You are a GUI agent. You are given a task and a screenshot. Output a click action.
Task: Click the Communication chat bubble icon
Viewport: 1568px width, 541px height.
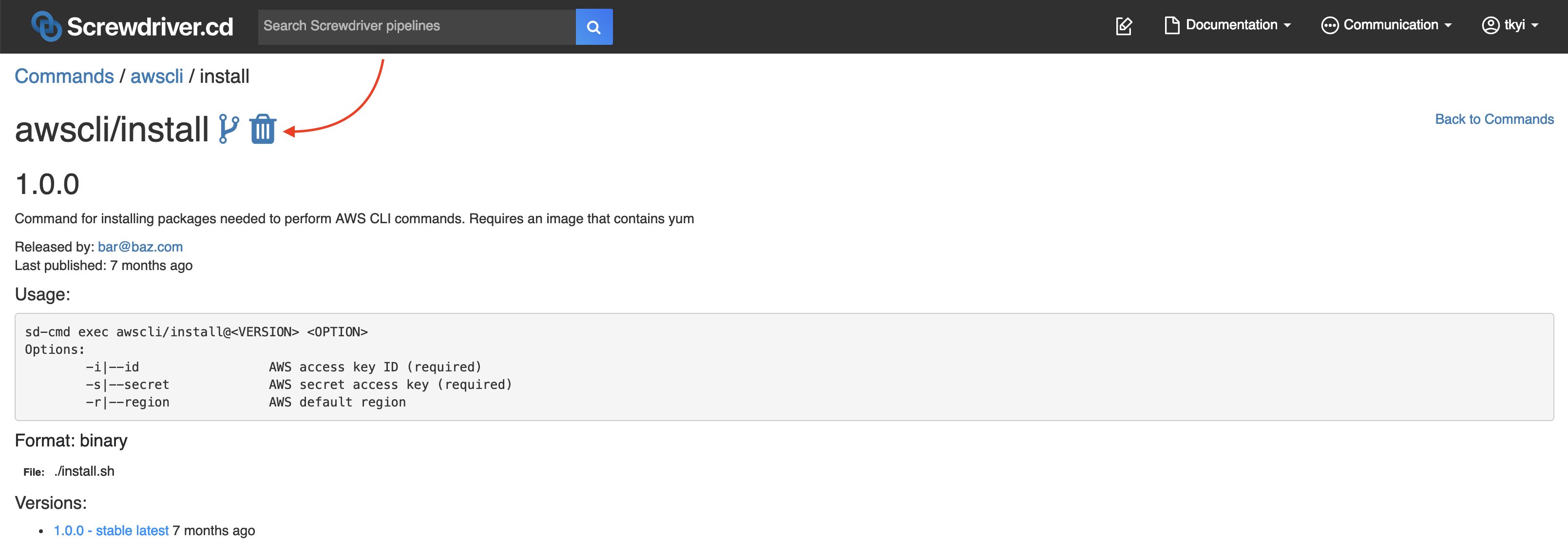pos(1329,25)
